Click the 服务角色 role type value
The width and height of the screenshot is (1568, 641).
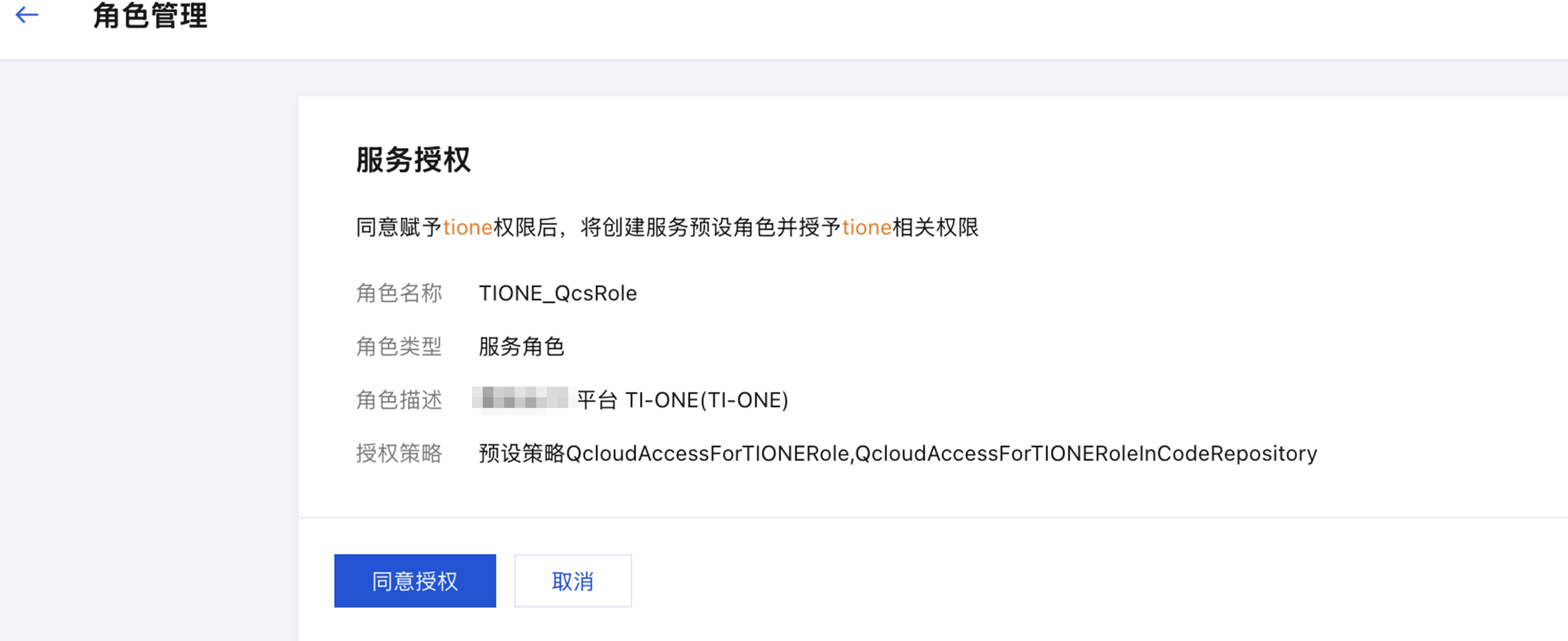[522, 346]
